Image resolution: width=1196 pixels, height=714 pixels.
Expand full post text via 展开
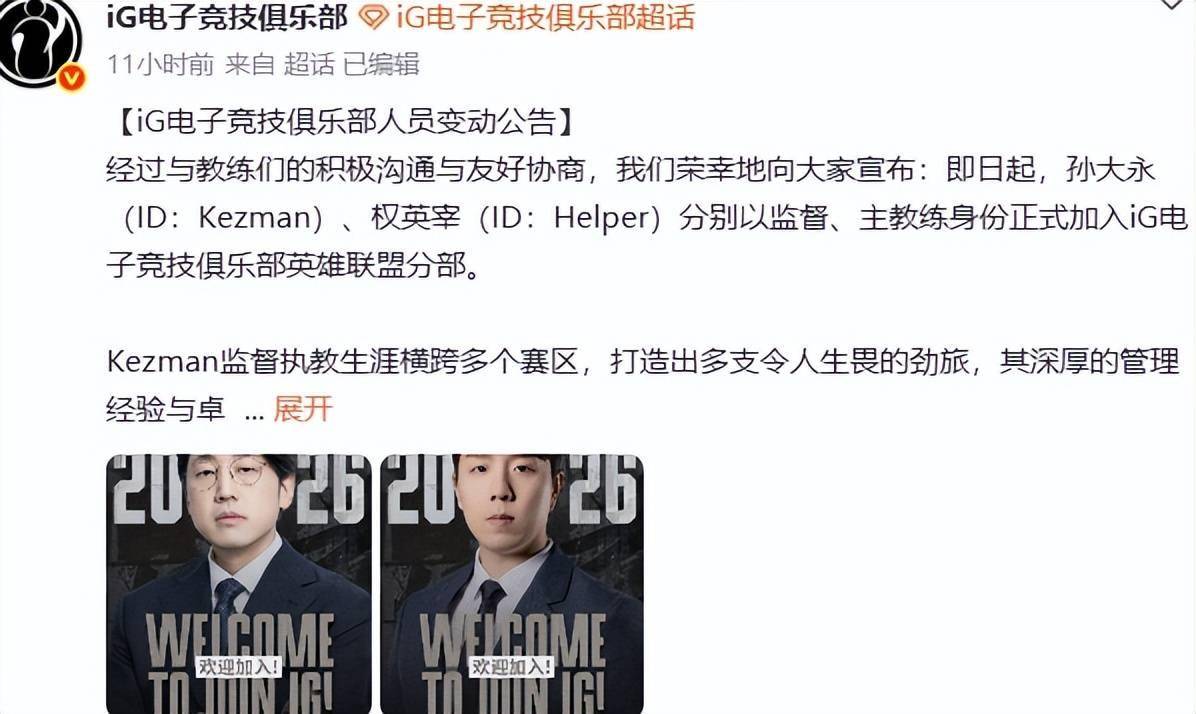click(303, 410)
